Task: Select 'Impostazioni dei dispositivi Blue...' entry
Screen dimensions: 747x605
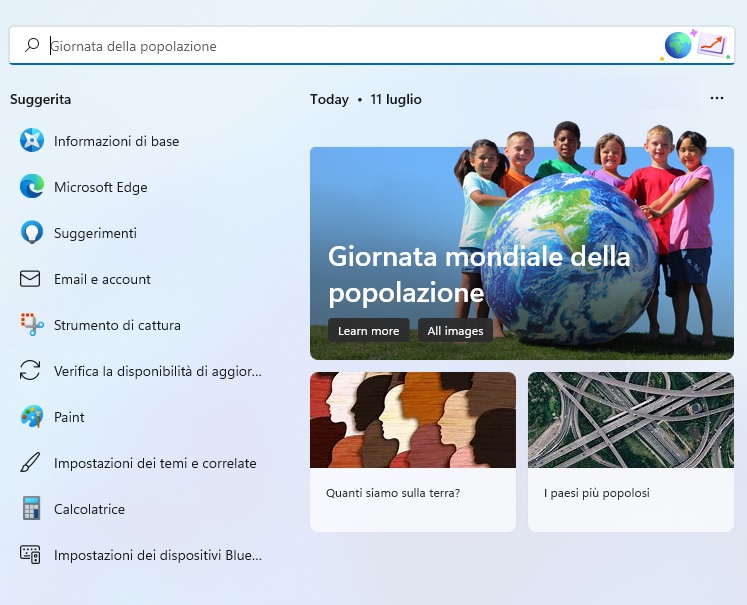Action: coord(158,555)
